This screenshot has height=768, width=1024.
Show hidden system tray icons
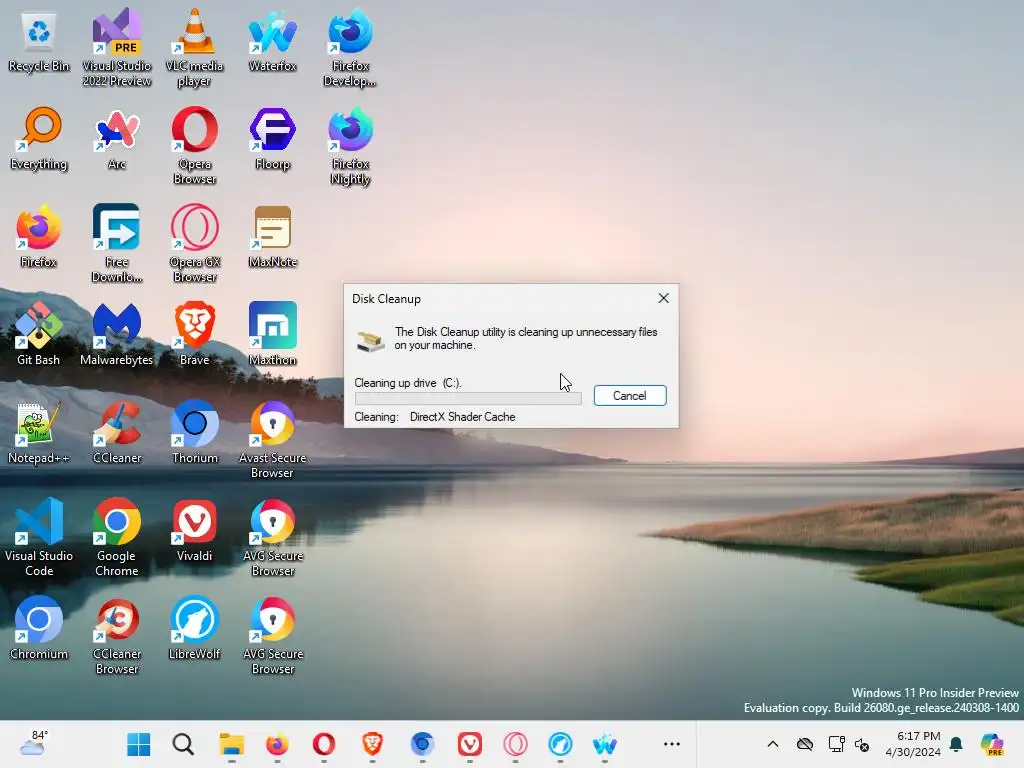pyautogui.click(x=773, y=744)
